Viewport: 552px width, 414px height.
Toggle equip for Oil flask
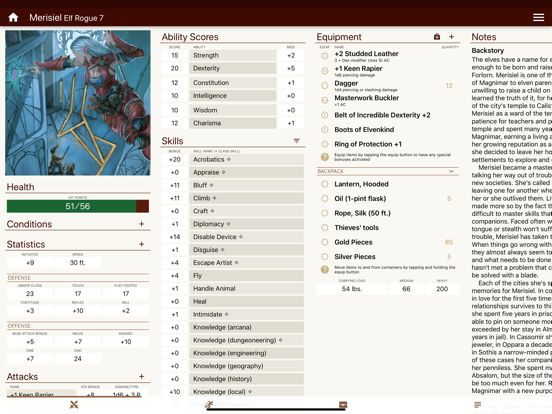325,199
